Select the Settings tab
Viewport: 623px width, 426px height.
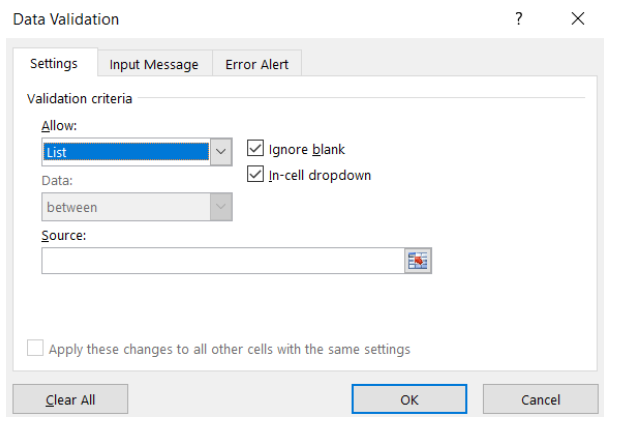point(54,63)
